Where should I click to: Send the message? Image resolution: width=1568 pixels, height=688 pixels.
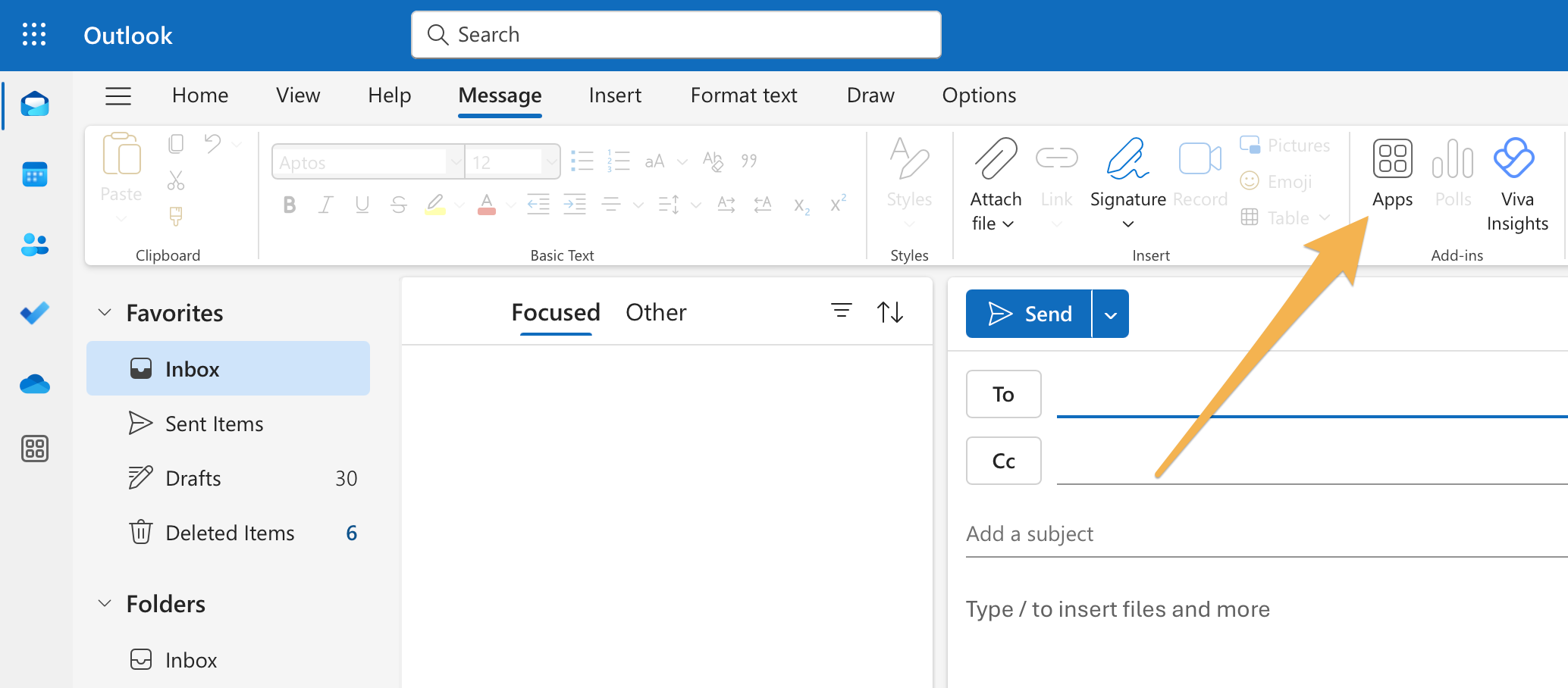pyautogui.click(x=1029, y=314)
